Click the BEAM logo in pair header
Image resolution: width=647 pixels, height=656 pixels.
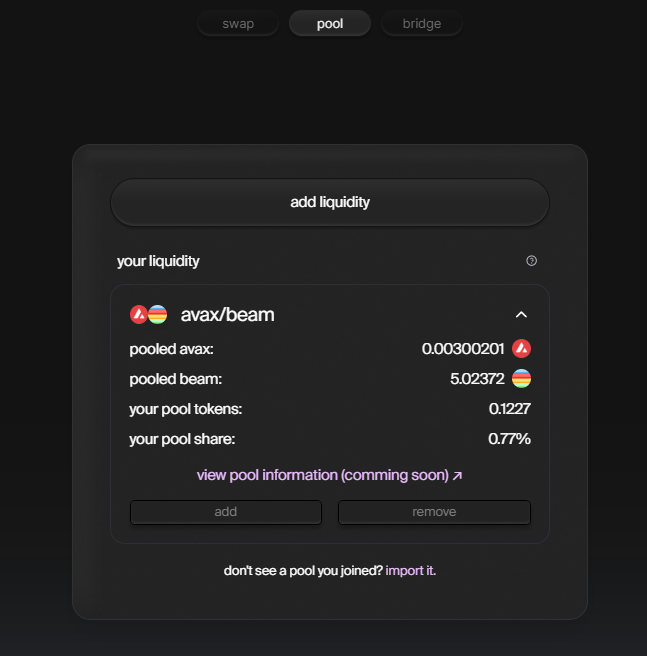pos(158,315)
